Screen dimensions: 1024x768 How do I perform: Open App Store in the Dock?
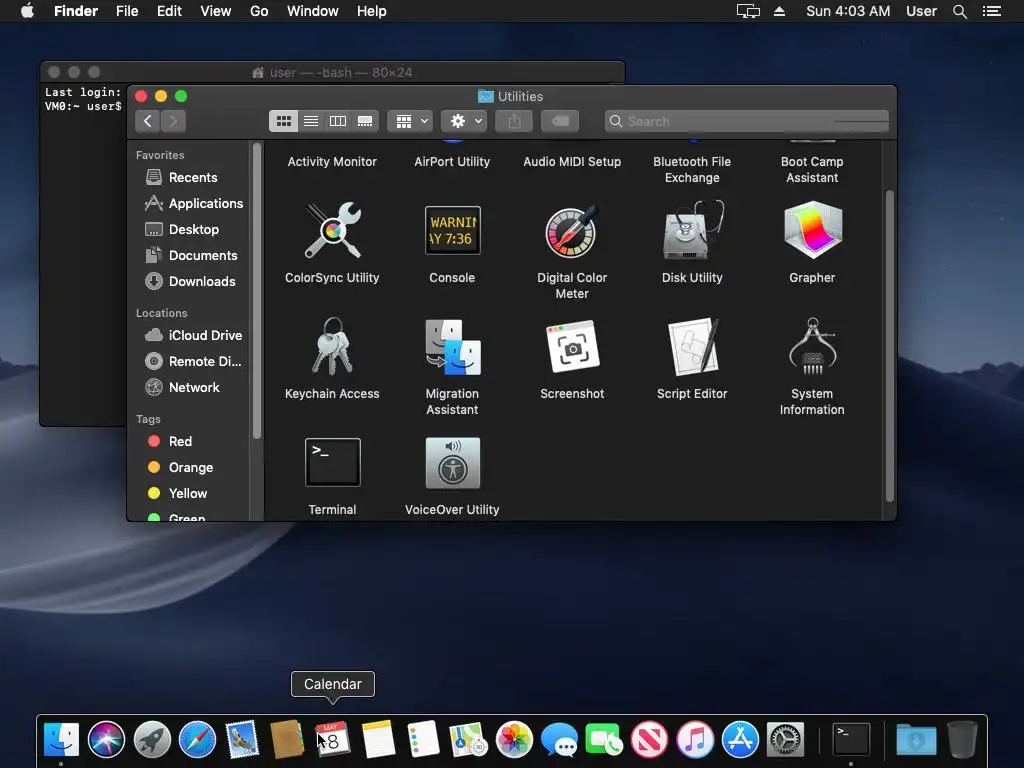point(740,740)
